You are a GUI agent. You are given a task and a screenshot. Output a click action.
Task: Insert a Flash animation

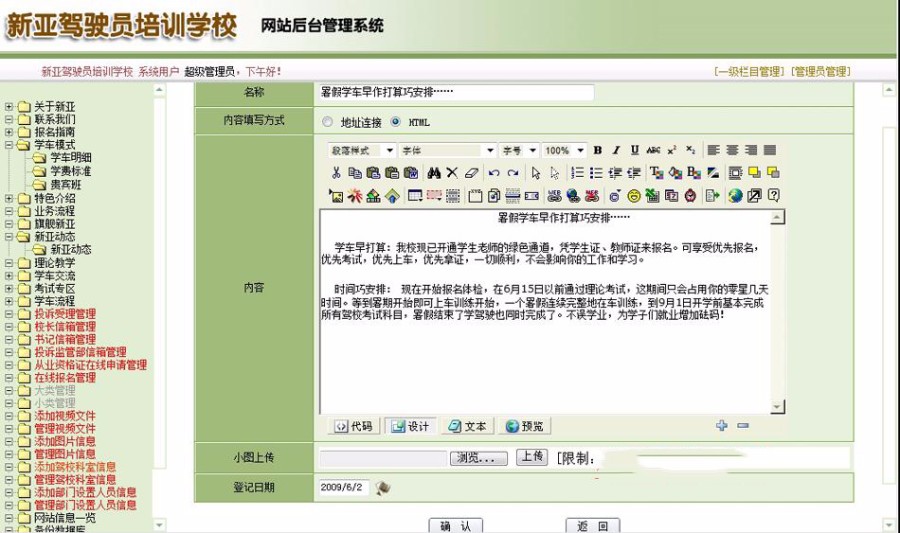(x=355, y=196)
